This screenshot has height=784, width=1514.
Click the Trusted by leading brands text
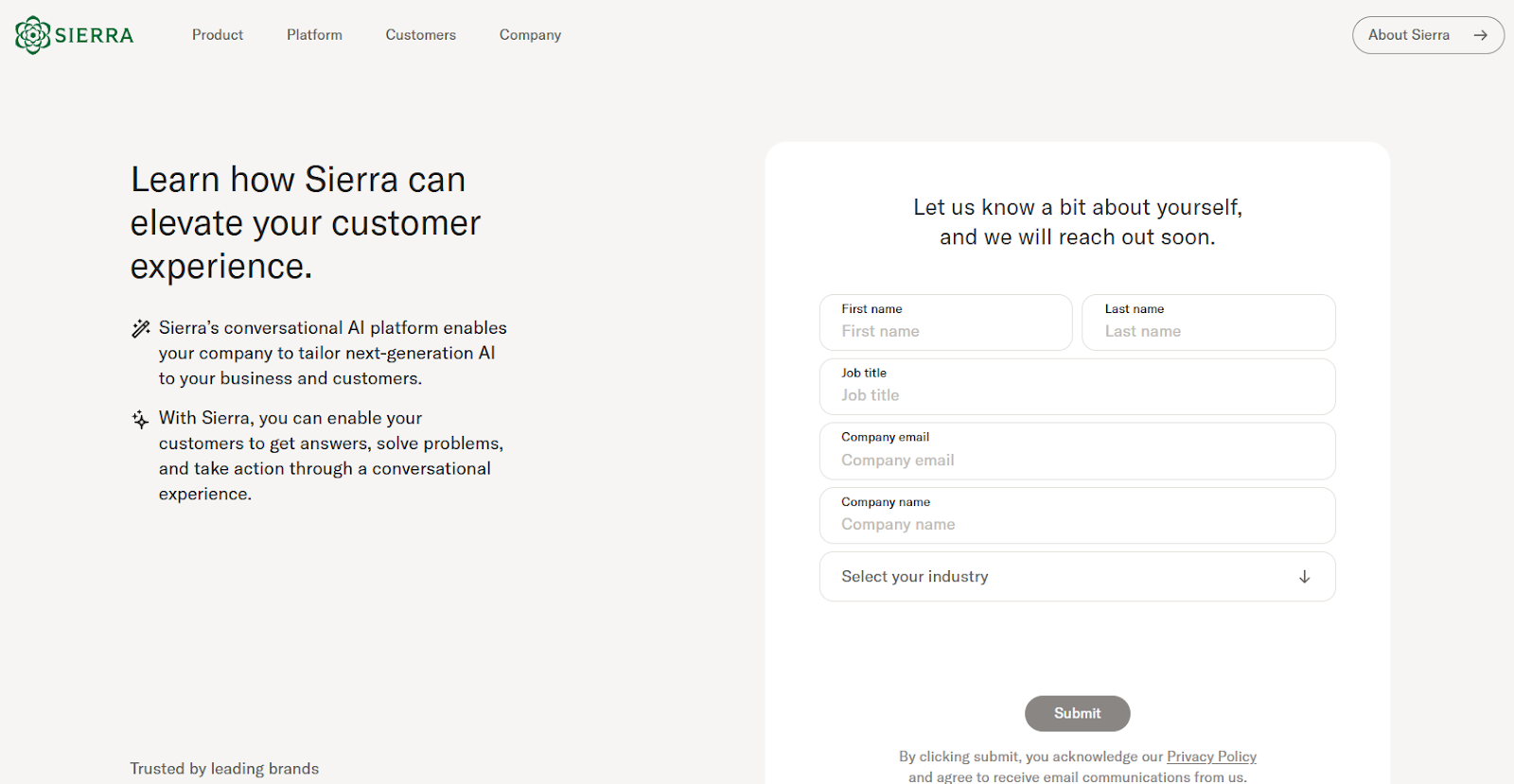coord(224,769)
